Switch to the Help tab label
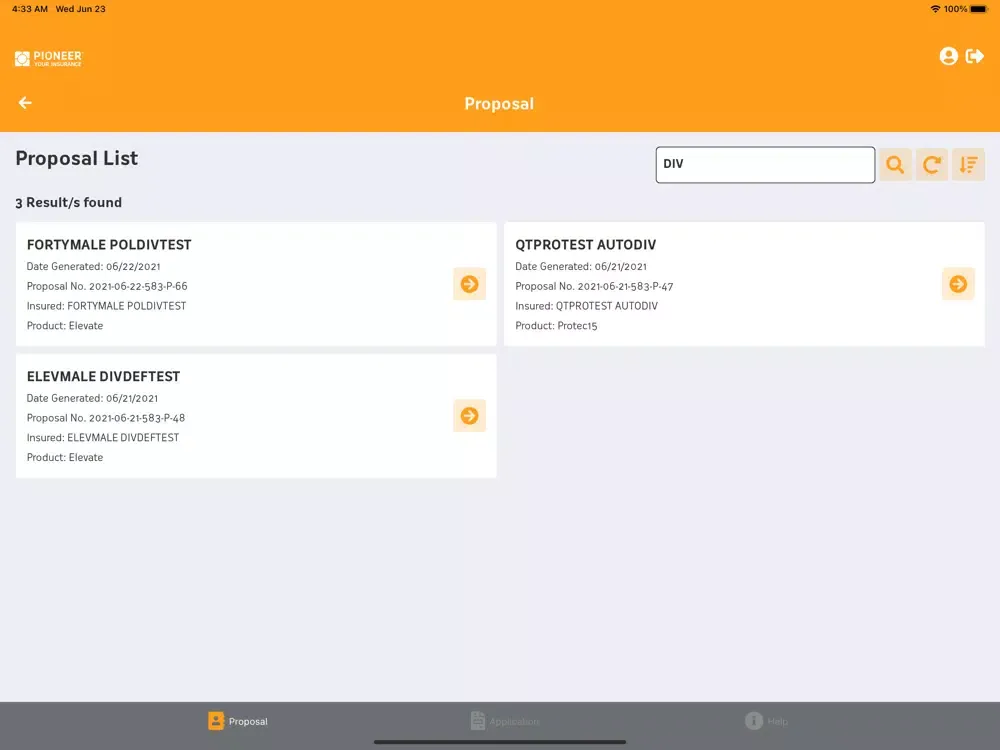 tap(777, 721)
